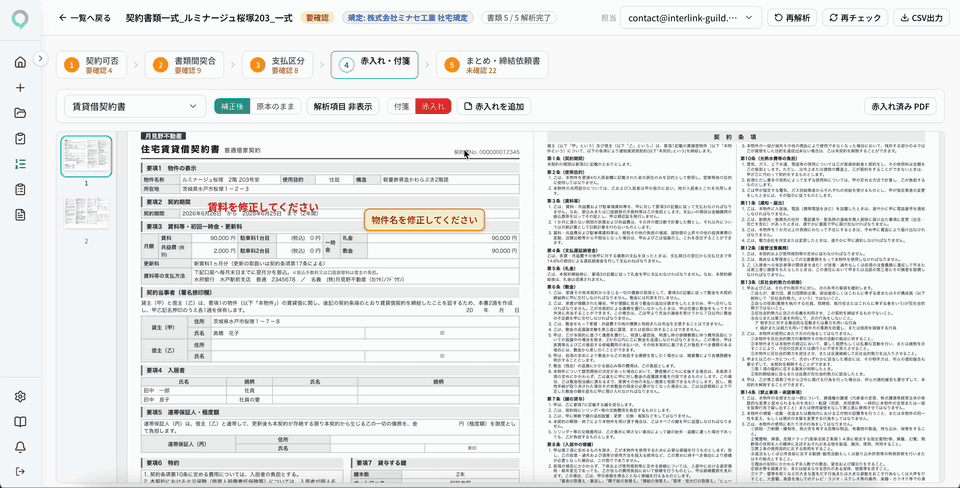
Task: Switch view to 原本のまま
Action: (x=276, y=106)
